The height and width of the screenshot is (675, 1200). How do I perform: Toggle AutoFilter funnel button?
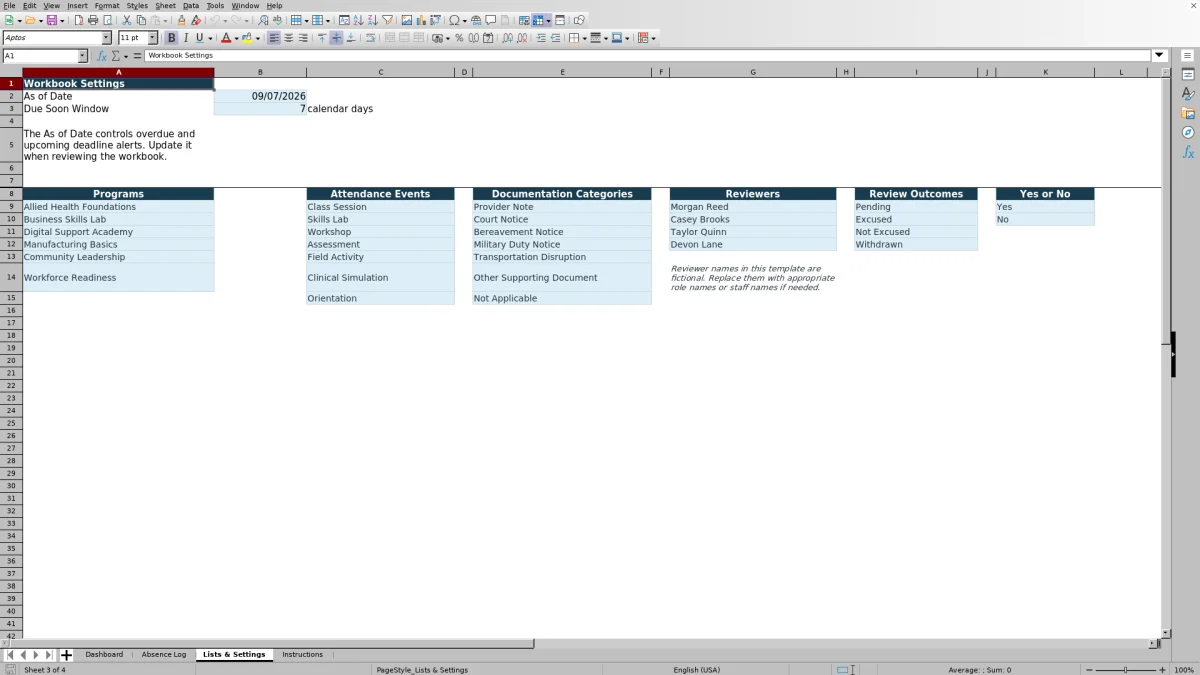(386, 20)
